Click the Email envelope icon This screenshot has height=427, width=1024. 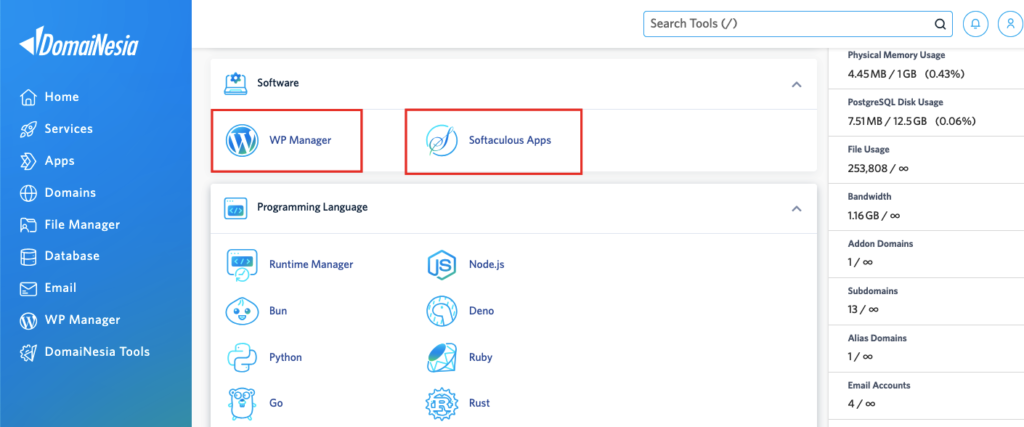pos(28,289)
